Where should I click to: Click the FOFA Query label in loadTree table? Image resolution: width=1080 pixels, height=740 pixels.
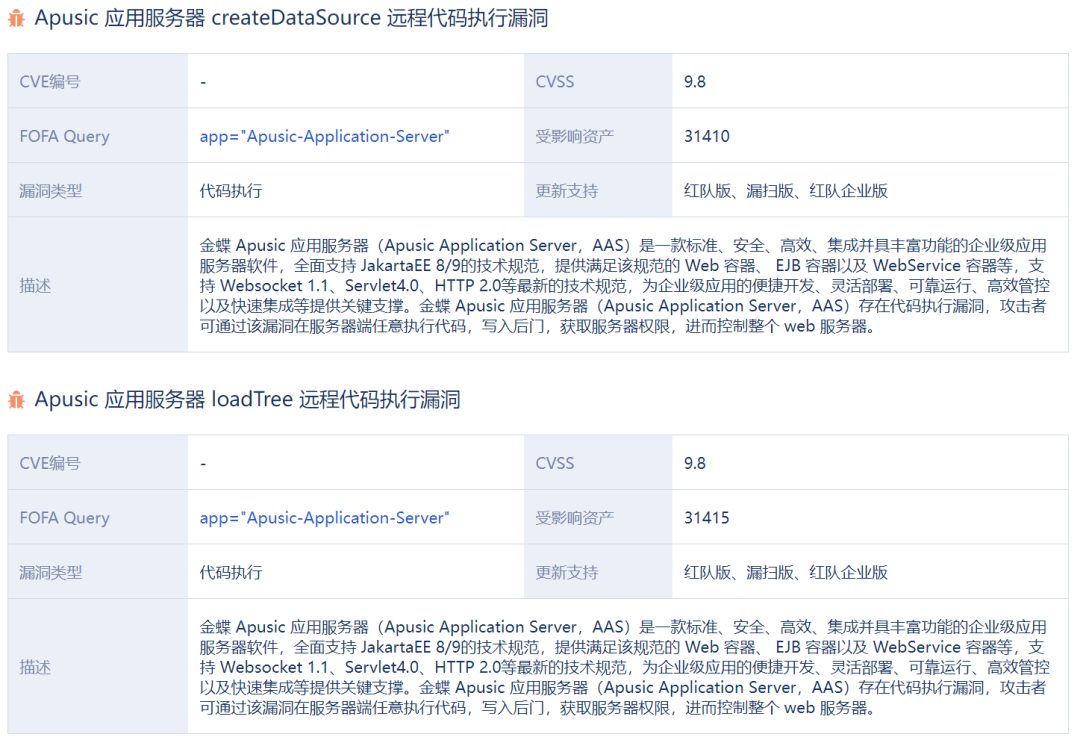pyautogui.click(x=65, y=518)
